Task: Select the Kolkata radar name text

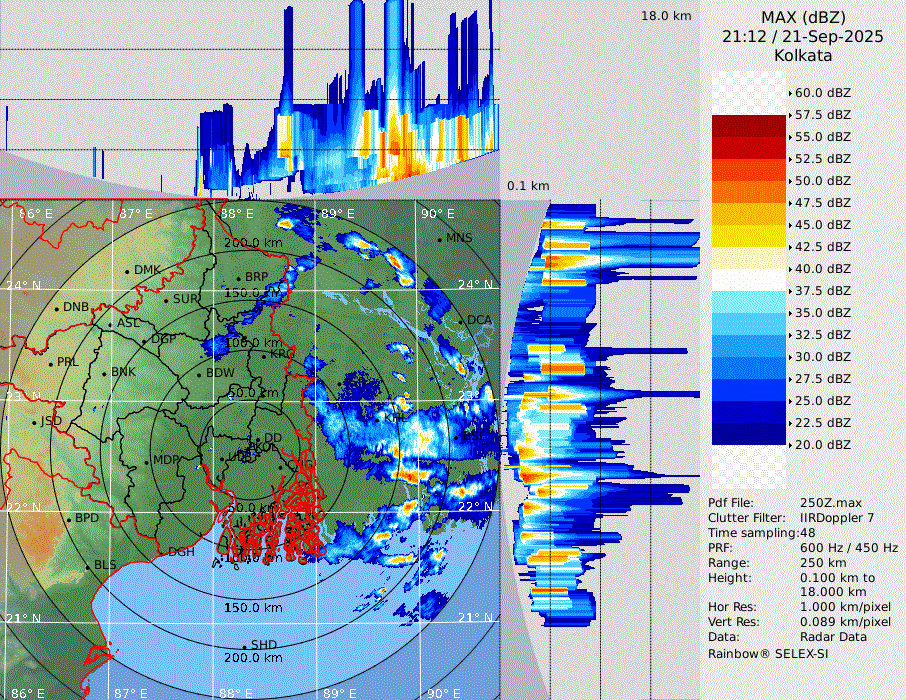Action: [802, 55]
